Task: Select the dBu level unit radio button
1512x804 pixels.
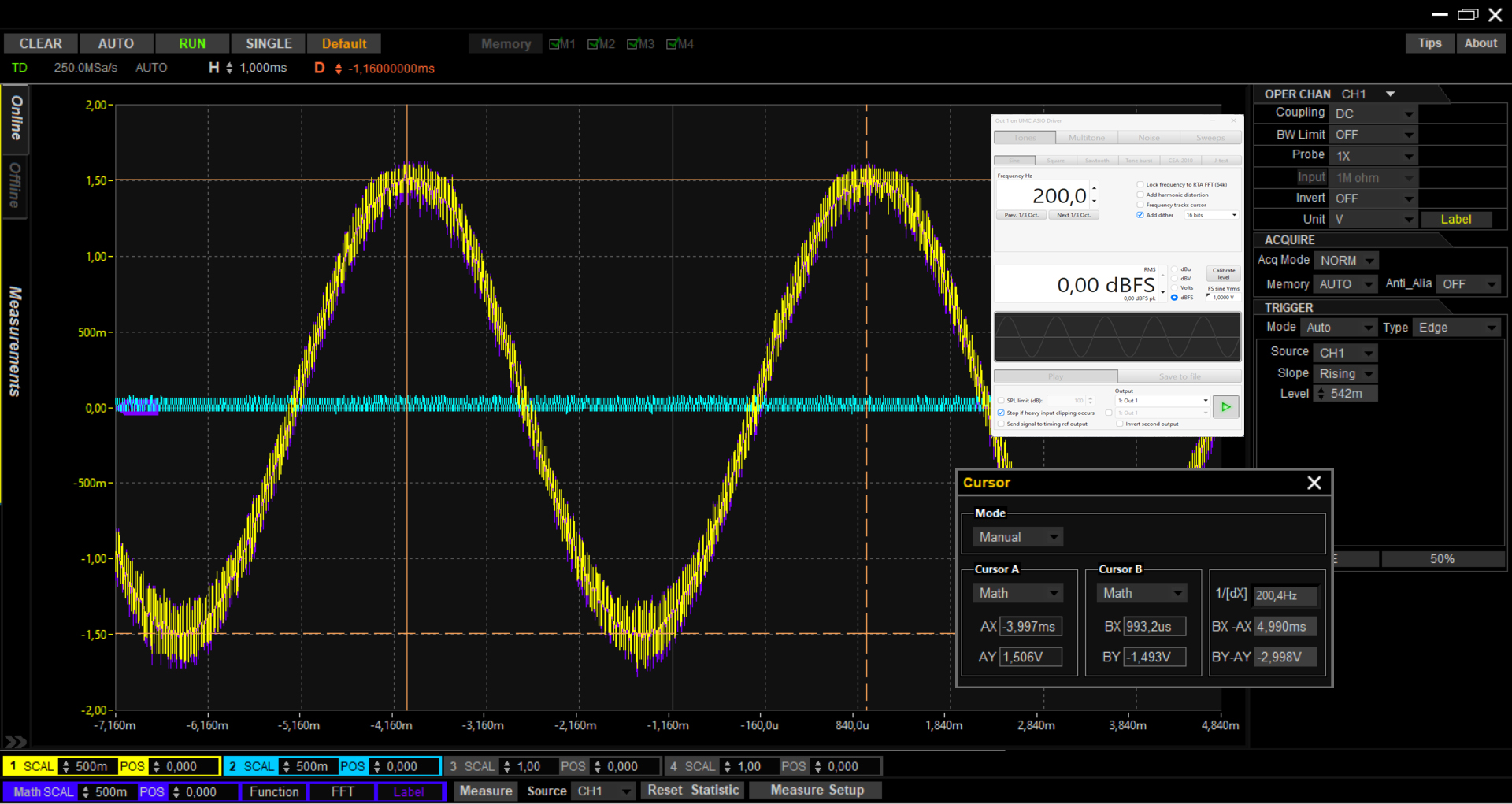Action: pyautogui.click(x=1174, y=269)
